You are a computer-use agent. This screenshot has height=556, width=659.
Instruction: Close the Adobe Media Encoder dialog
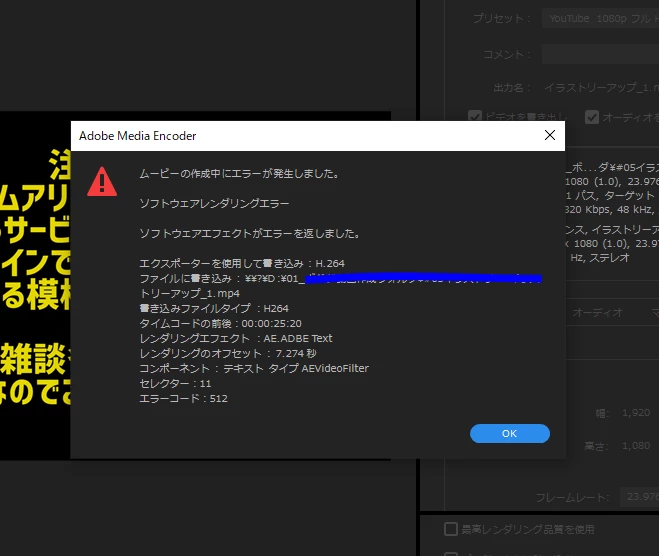(550, 135)
